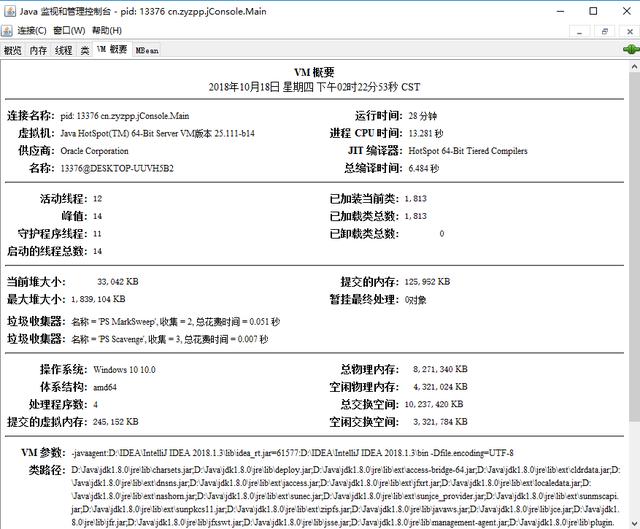This screenshot has height=529, width=640.
Task: Select the VM 概要 tab
Action: click(x=112, y=49)
